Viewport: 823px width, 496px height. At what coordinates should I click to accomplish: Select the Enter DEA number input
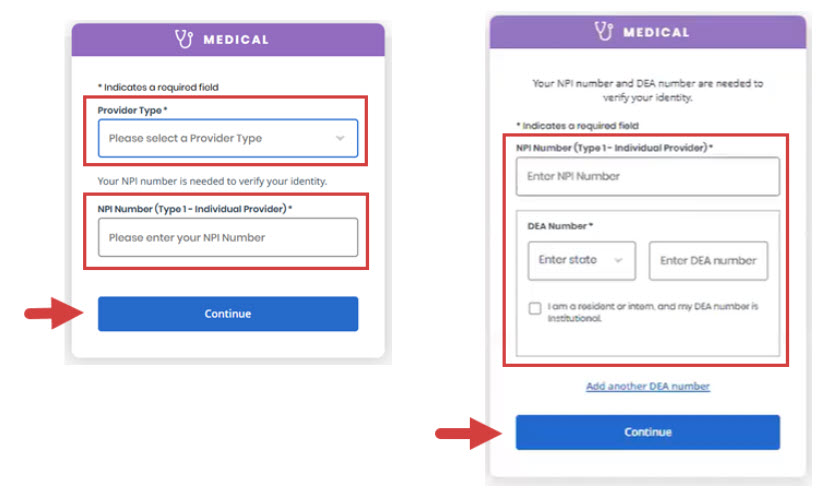(708, 260)
